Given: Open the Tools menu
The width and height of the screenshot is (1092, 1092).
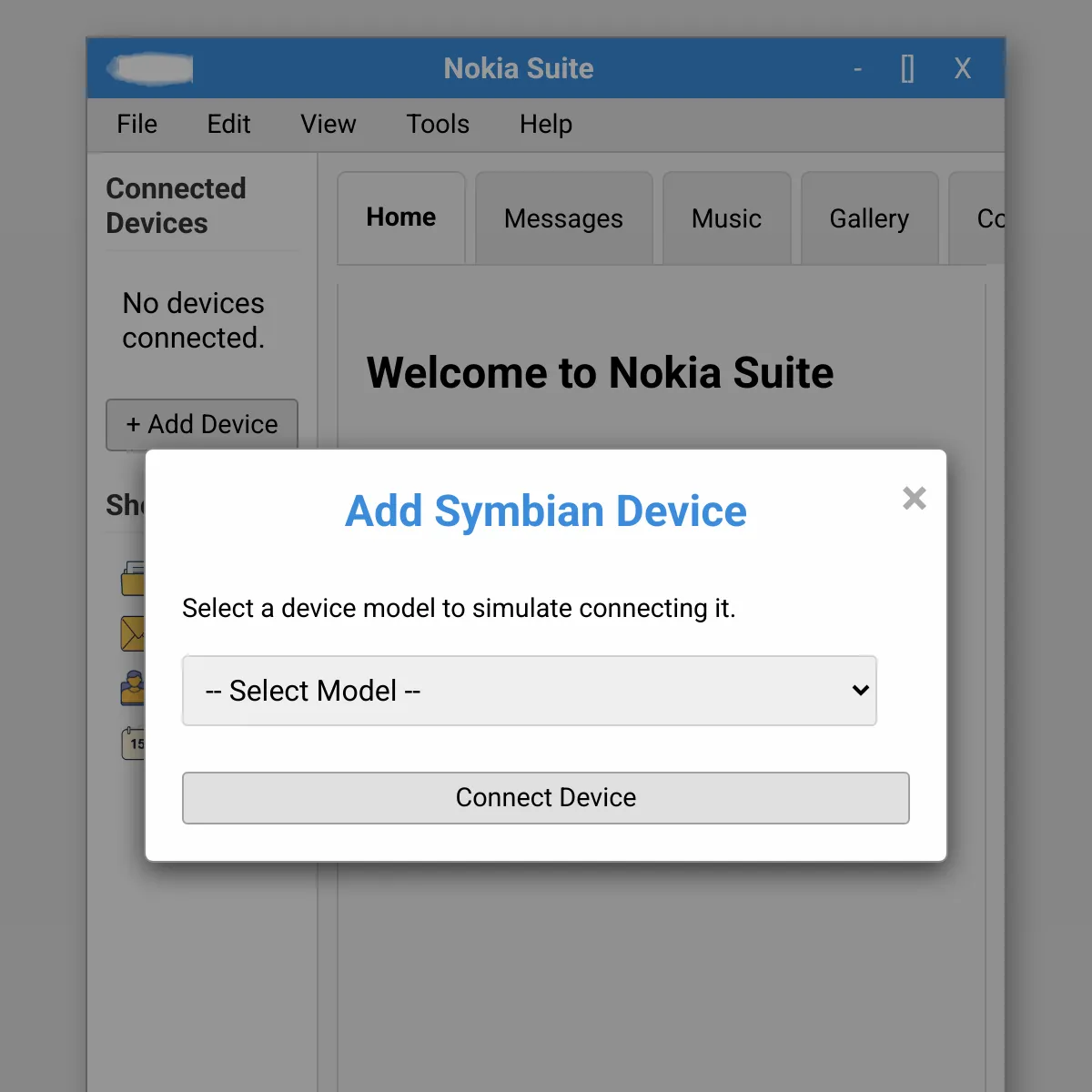Looking at the screenshot, I should coord(438,124).
